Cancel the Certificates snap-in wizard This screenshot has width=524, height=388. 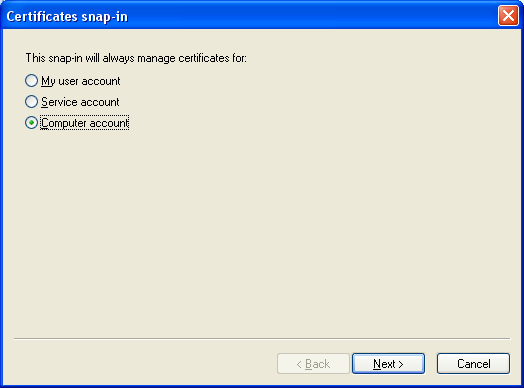coord(473,364)
